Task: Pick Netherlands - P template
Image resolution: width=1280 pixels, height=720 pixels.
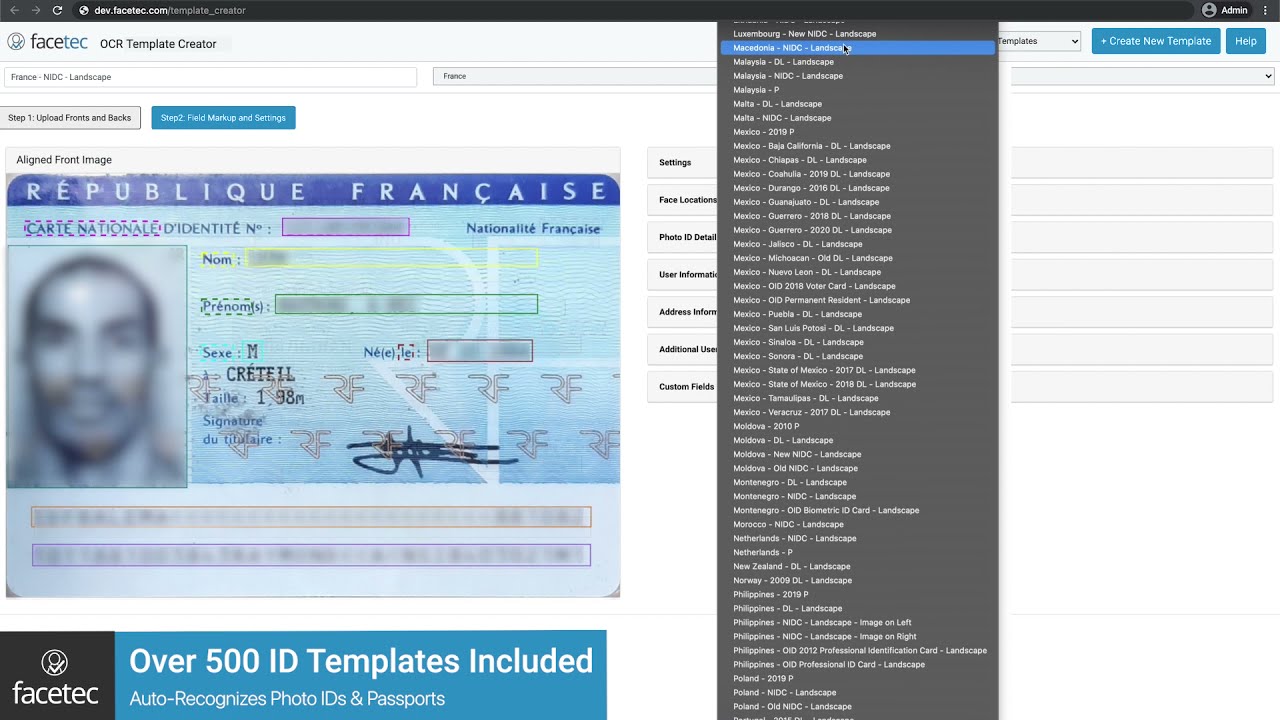Action: click(858, 552)
